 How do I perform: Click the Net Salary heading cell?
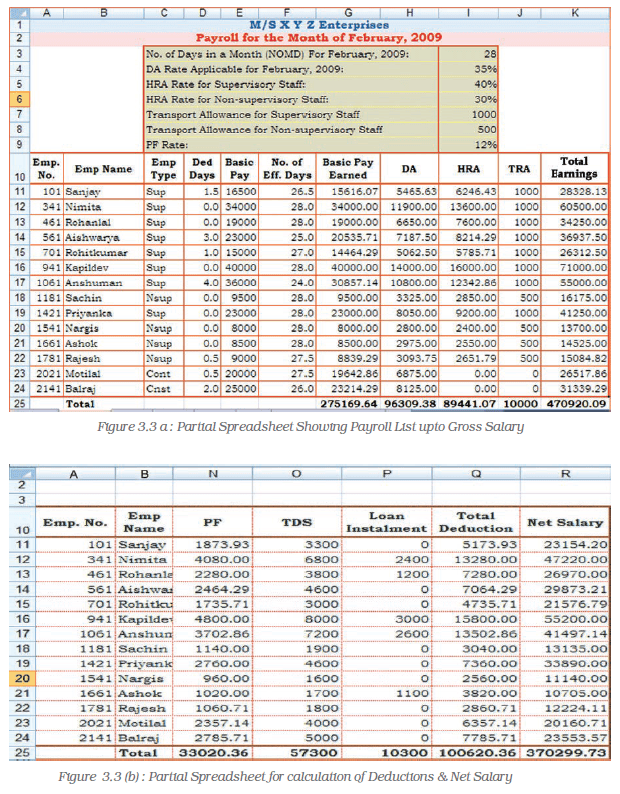pos(565,522)
